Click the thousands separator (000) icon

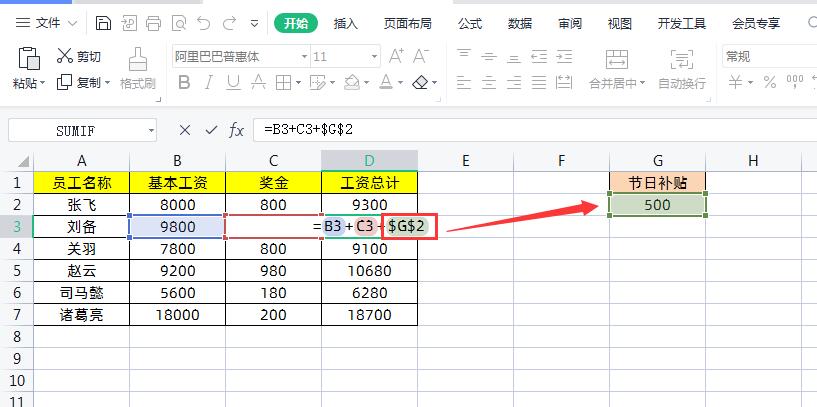tap(795, 82)
